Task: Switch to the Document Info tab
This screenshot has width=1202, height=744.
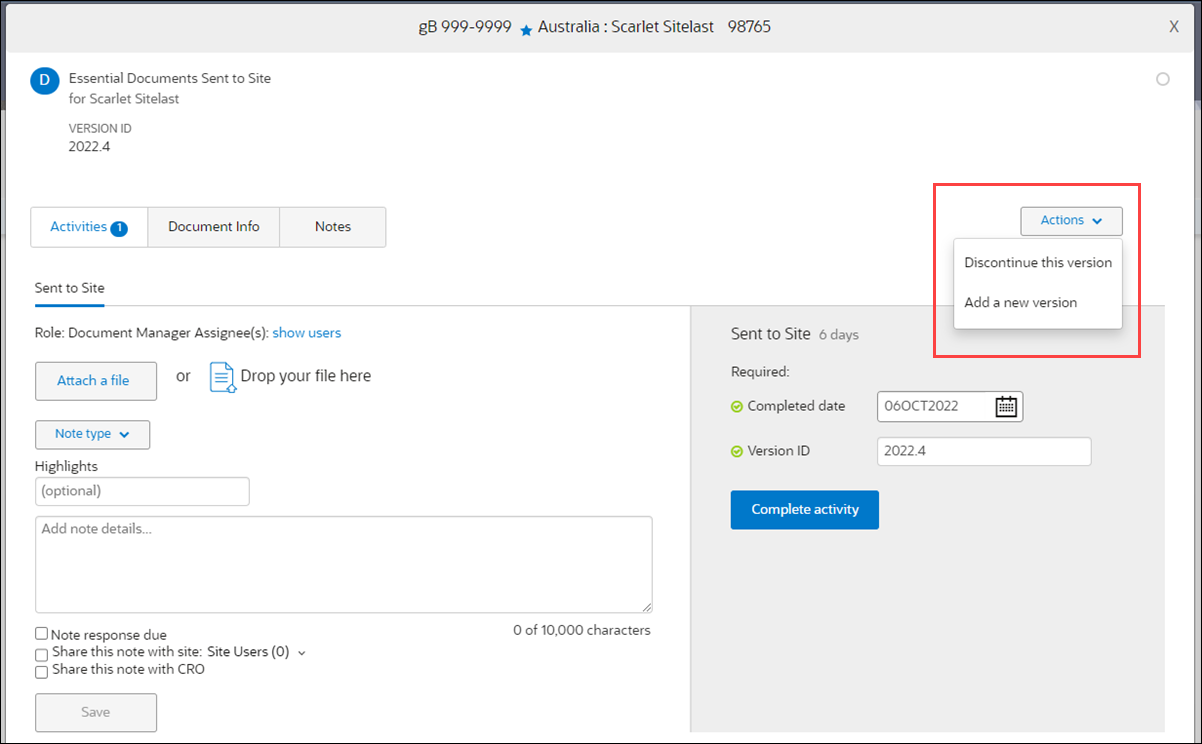Action: point(213,227)
